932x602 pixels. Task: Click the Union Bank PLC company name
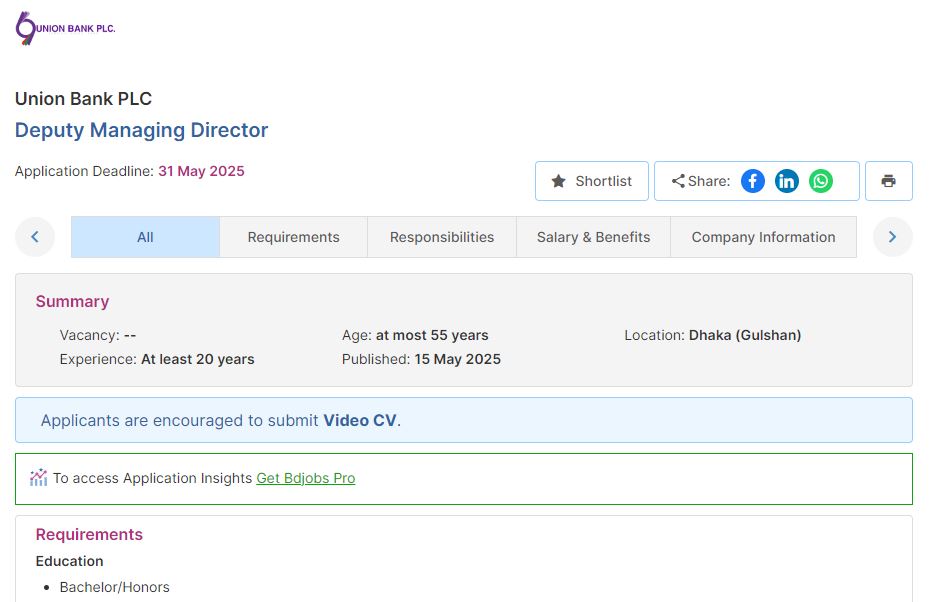83,98
